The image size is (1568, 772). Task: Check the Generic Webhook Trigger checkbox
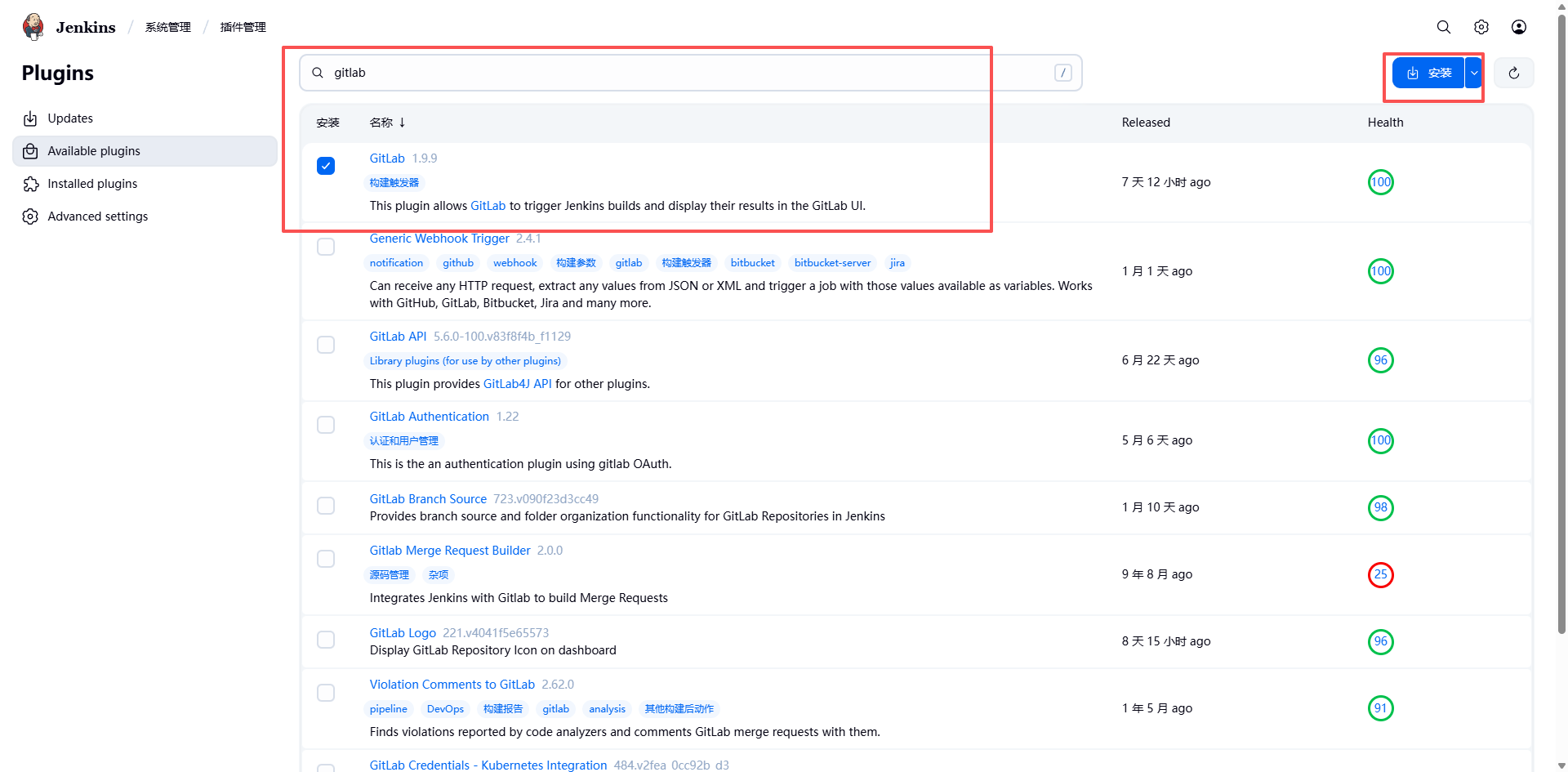pyautogui.click(x=326, y=247)
